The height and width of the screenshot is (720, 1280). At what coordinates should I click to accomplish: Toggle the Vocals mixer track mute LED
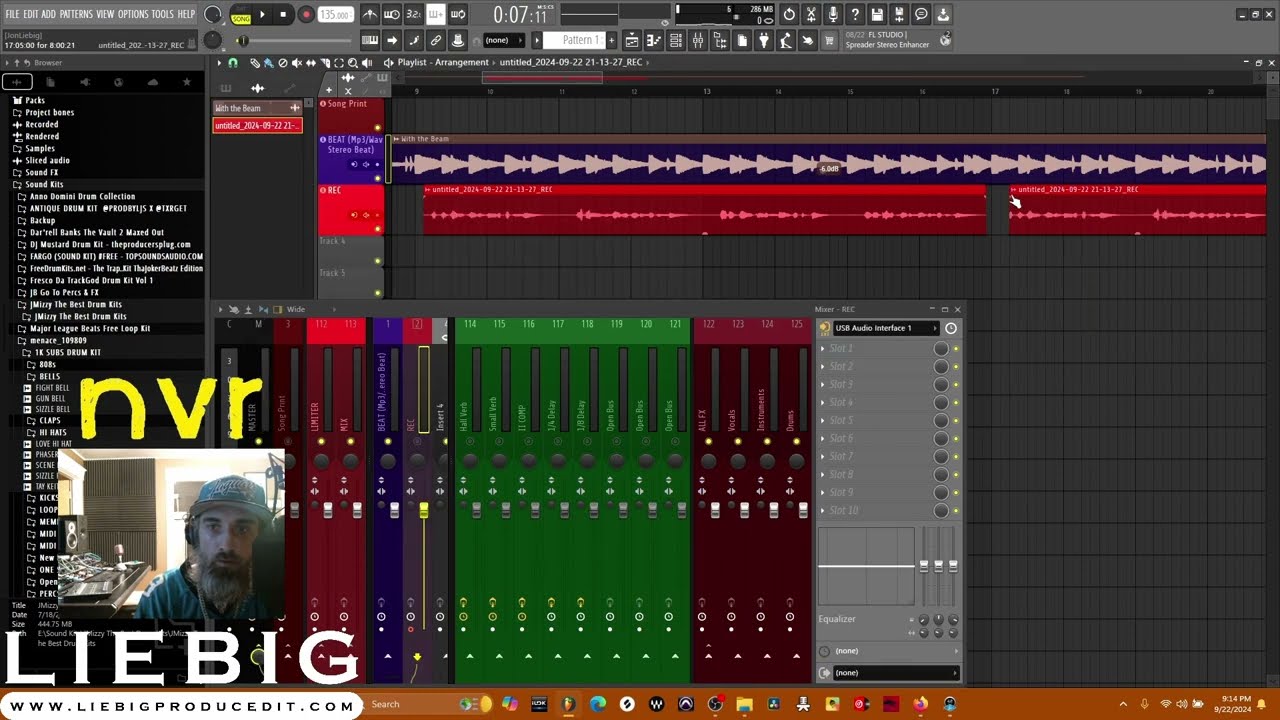(738, 441)
